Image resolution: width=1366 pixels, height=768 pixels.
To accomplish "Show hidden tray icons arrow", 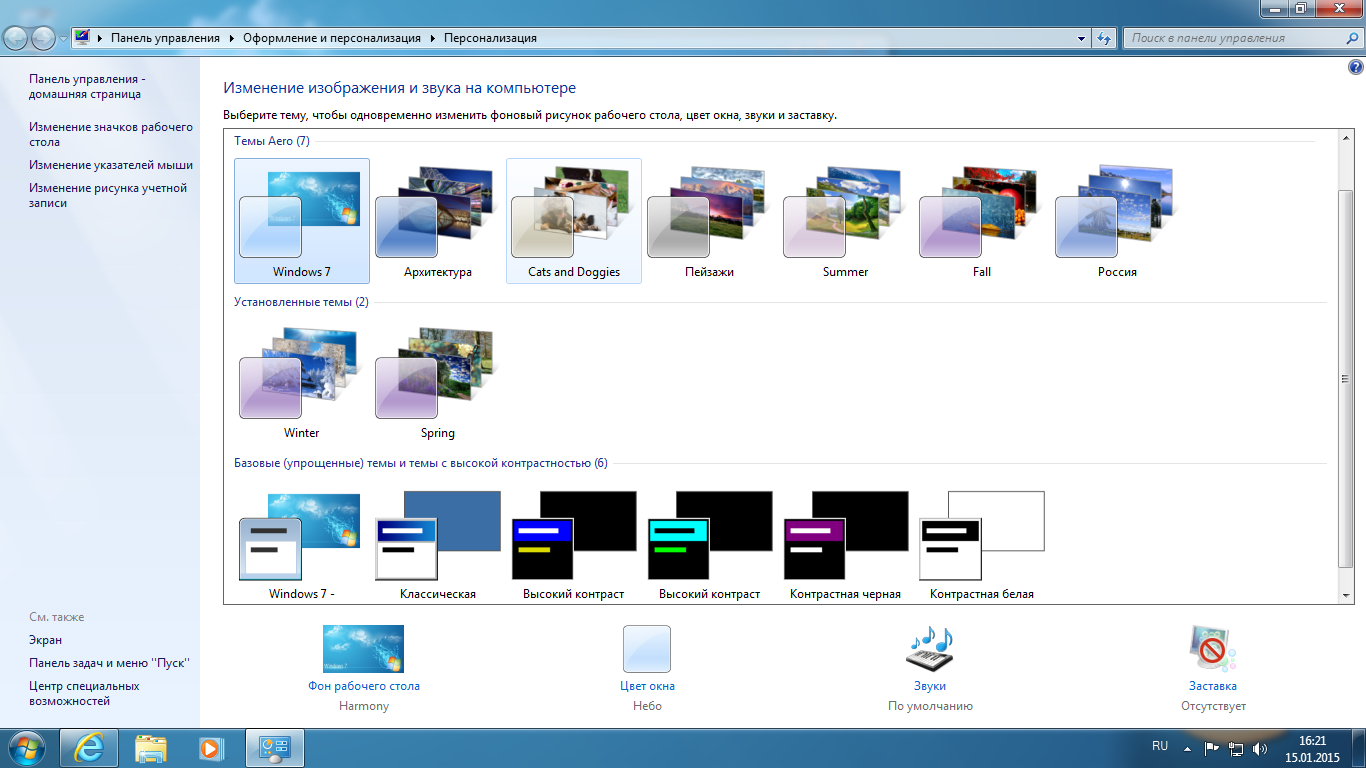I will [x=1187, y=747].
